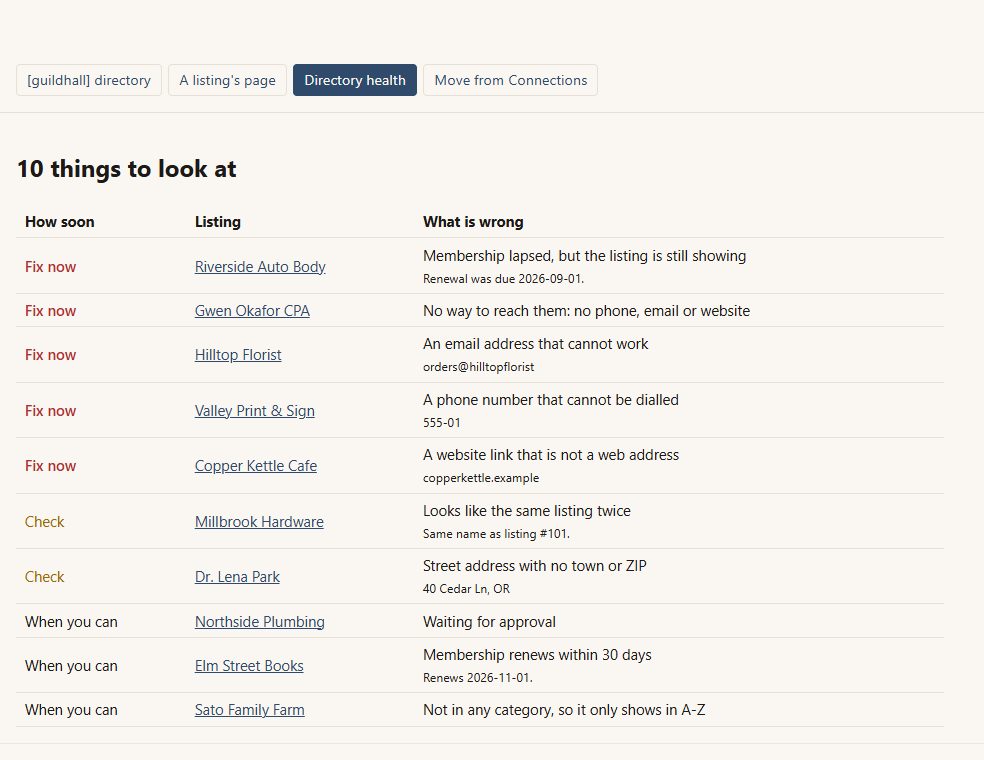
Task: Switch to A listing's page tab
Action: (227, 80)
